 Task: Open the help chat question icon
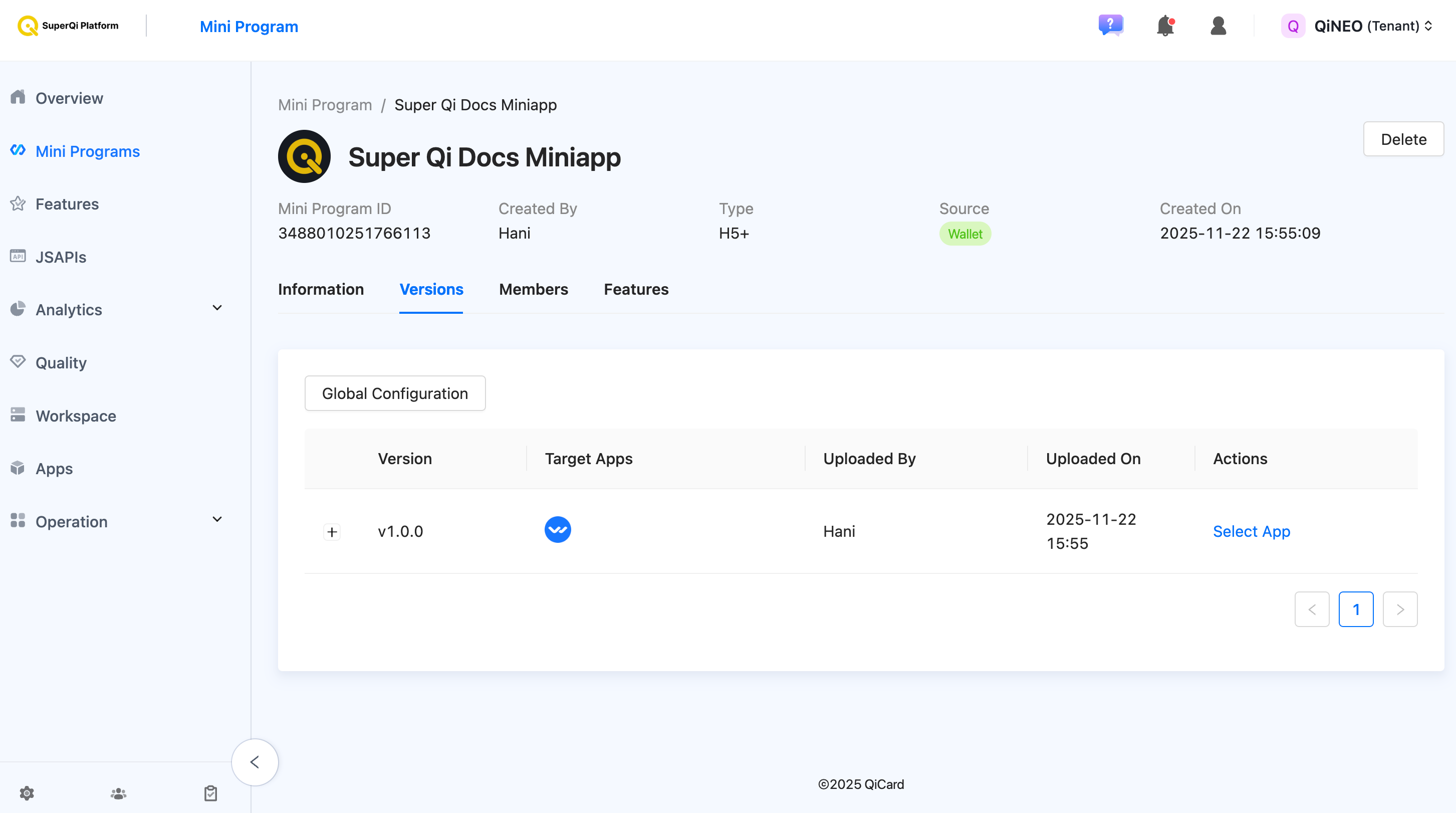[x=1111, y=26]
